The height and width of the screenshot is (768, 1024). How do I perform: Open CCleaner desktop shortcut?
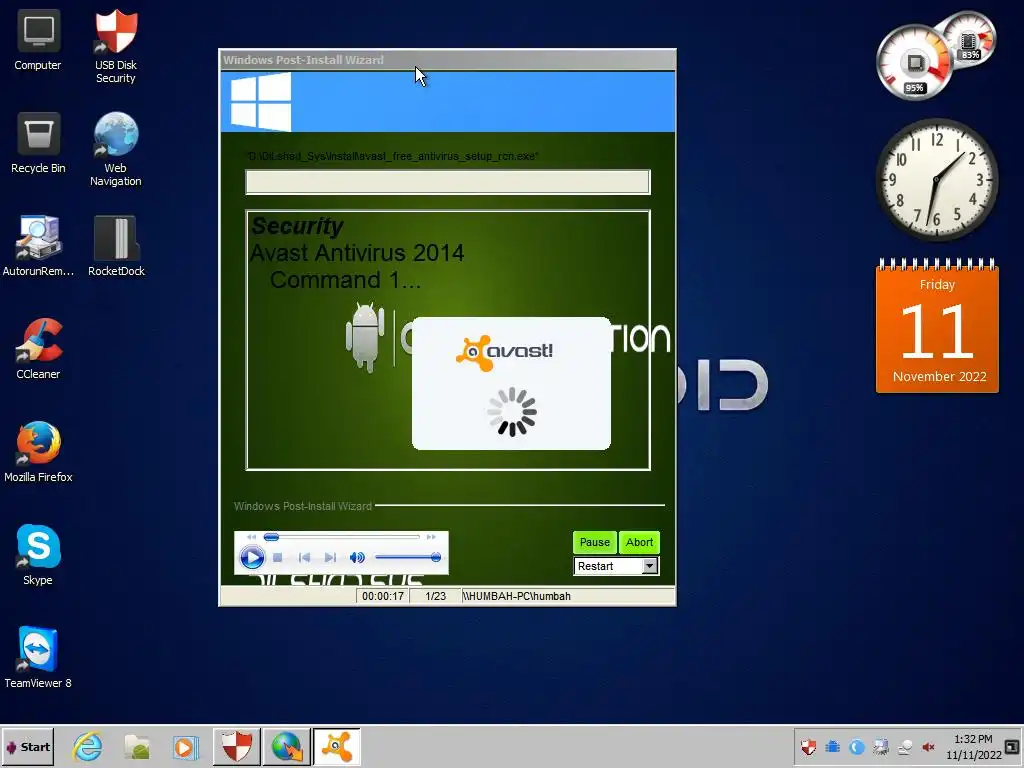[x=38, y=349]
